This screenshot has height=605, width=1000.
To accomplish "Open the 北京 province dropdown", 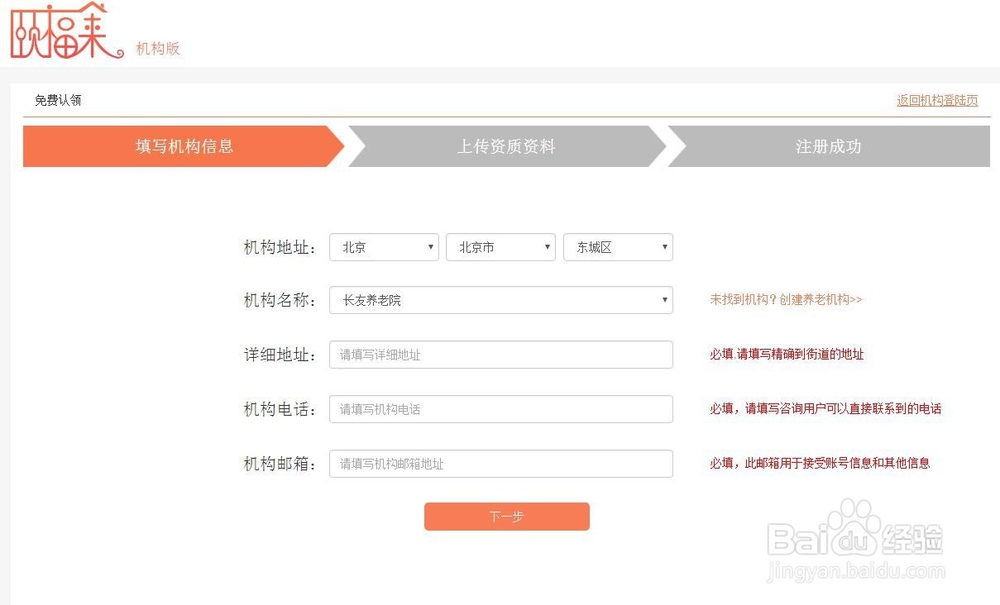I will click(384, 247).
